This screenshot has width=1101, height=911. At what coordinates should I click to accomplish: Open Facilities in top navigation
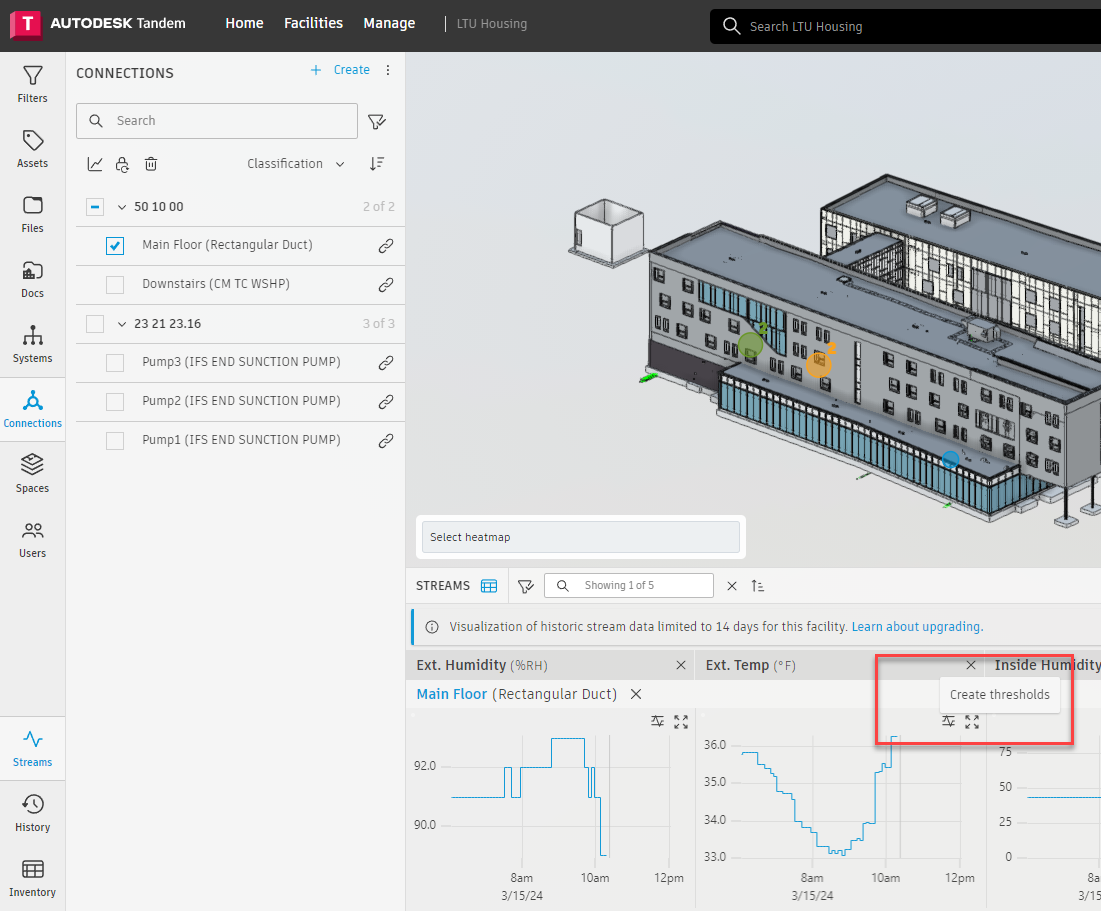tap(313, 23)
